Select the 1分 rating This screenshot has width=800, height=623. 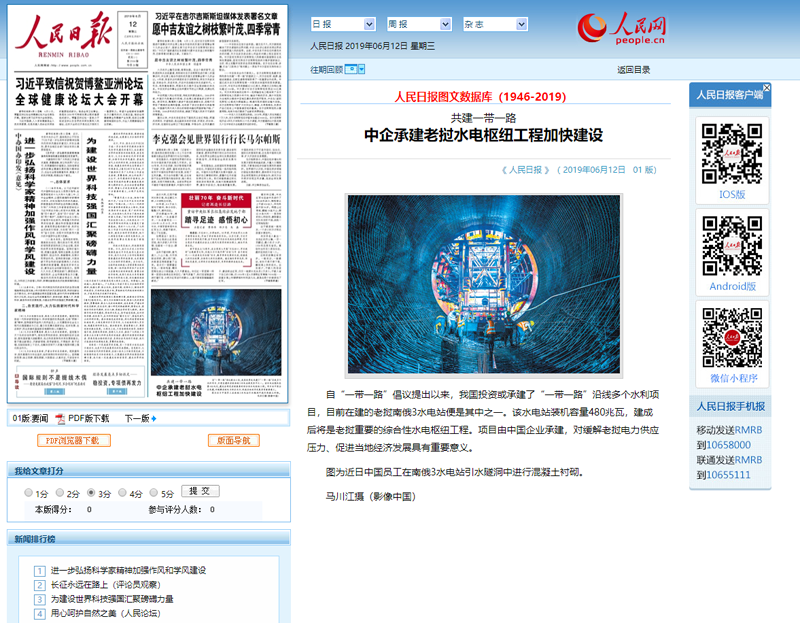30,493
